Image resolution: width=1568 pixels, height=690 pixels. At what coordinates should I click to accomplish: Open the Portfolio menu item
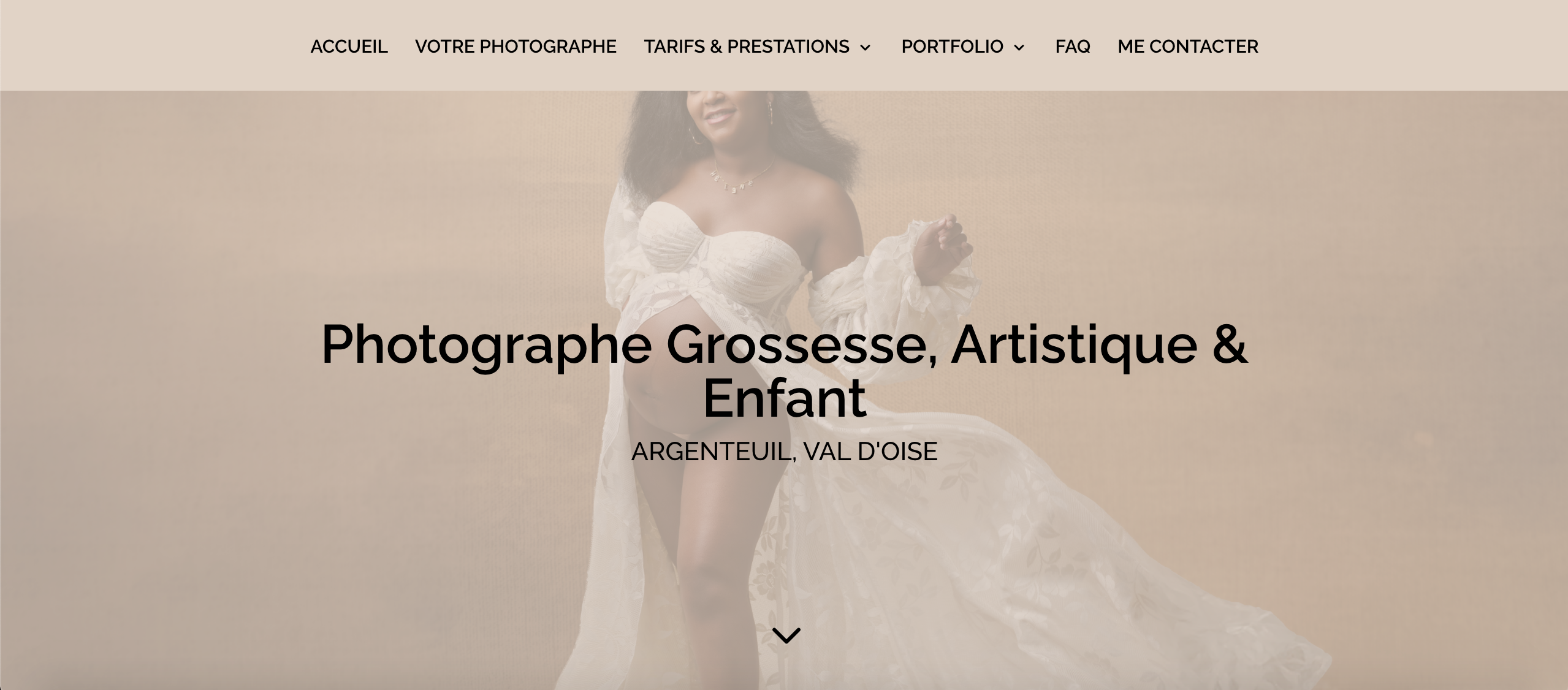click(x=952, y=47)
